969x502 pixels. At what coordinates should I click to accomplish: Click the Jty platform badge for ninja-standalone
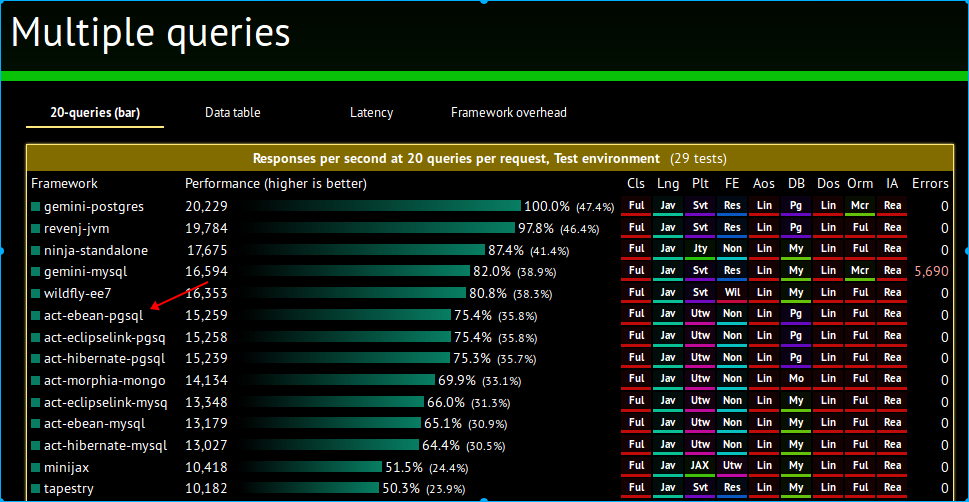coord(700,249)
